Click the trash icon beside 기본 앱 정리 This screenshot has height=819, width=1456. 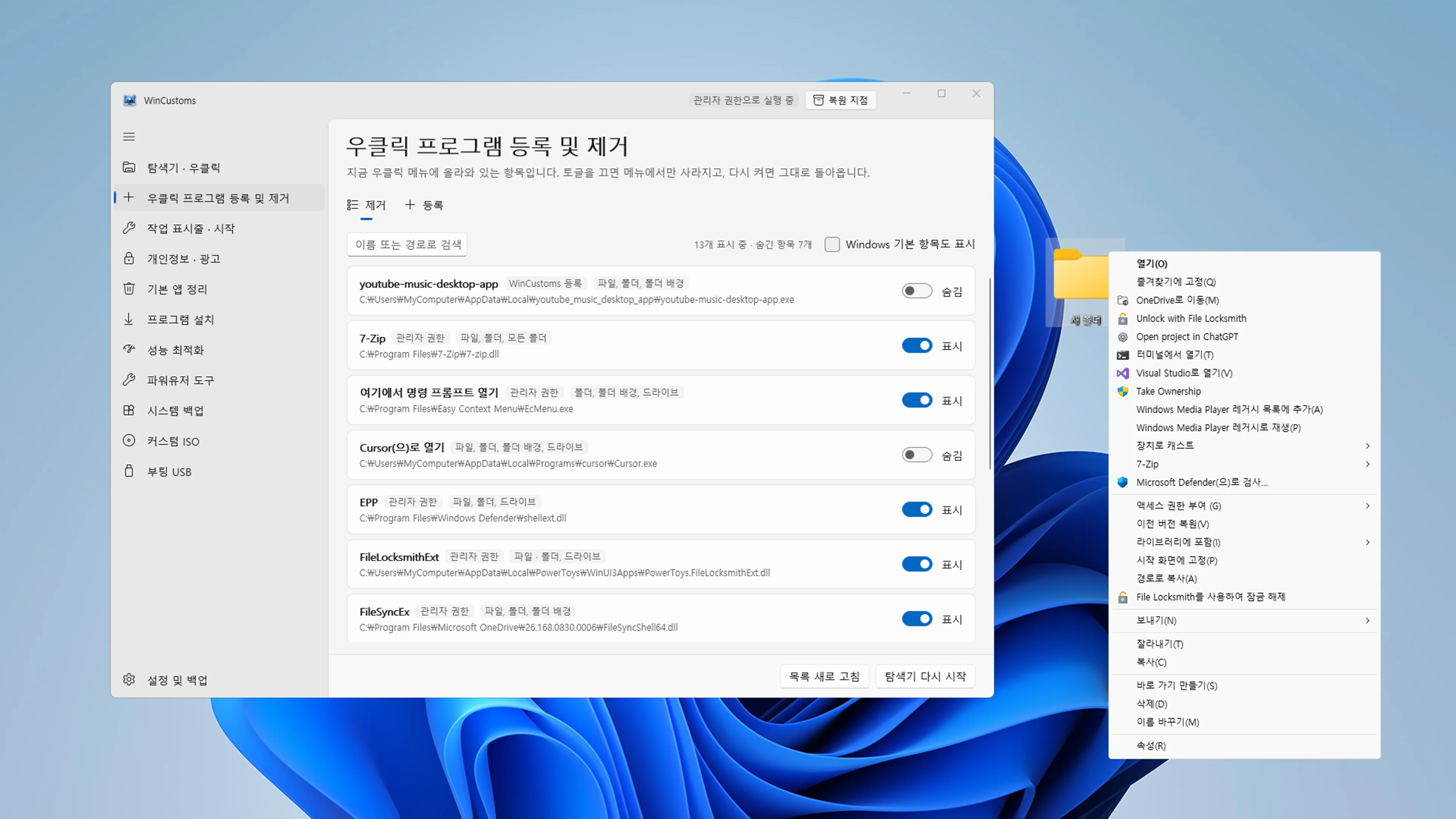tap(129, 289)
